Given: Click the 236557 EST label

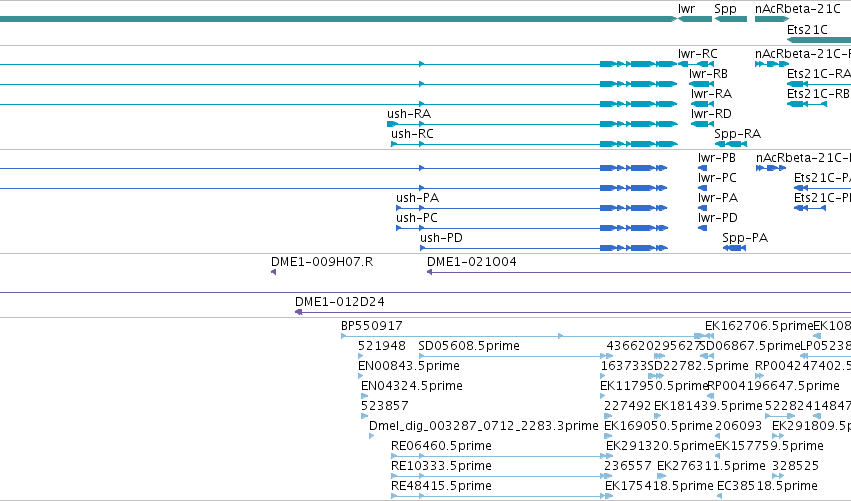Looking at the screenshot, I should pyautogui.click(x=627, y=466).
